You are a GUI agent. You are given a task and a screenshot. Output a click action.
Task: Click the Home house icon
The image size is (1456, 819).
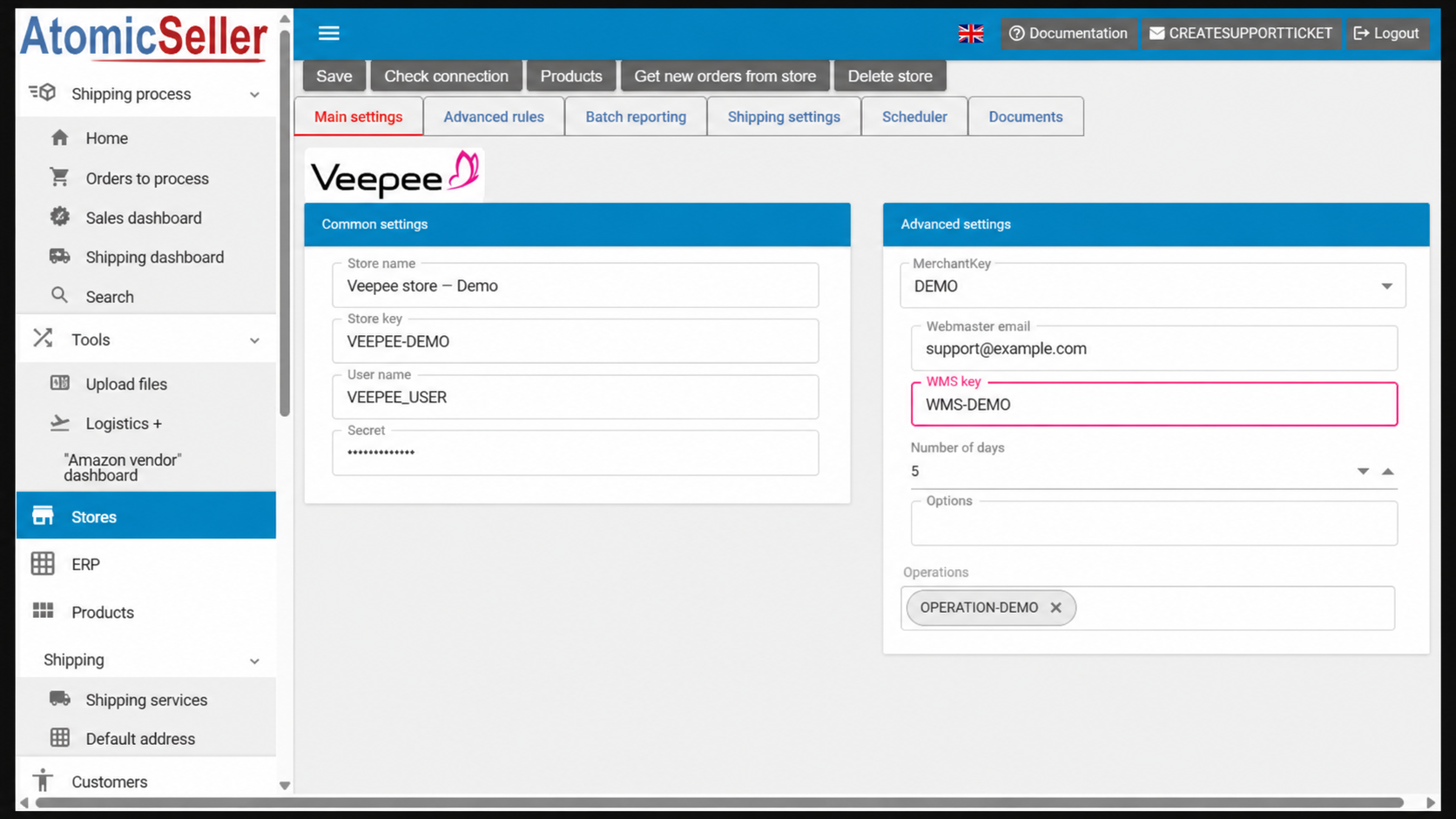pyautogui.click(x=60, y=138)
